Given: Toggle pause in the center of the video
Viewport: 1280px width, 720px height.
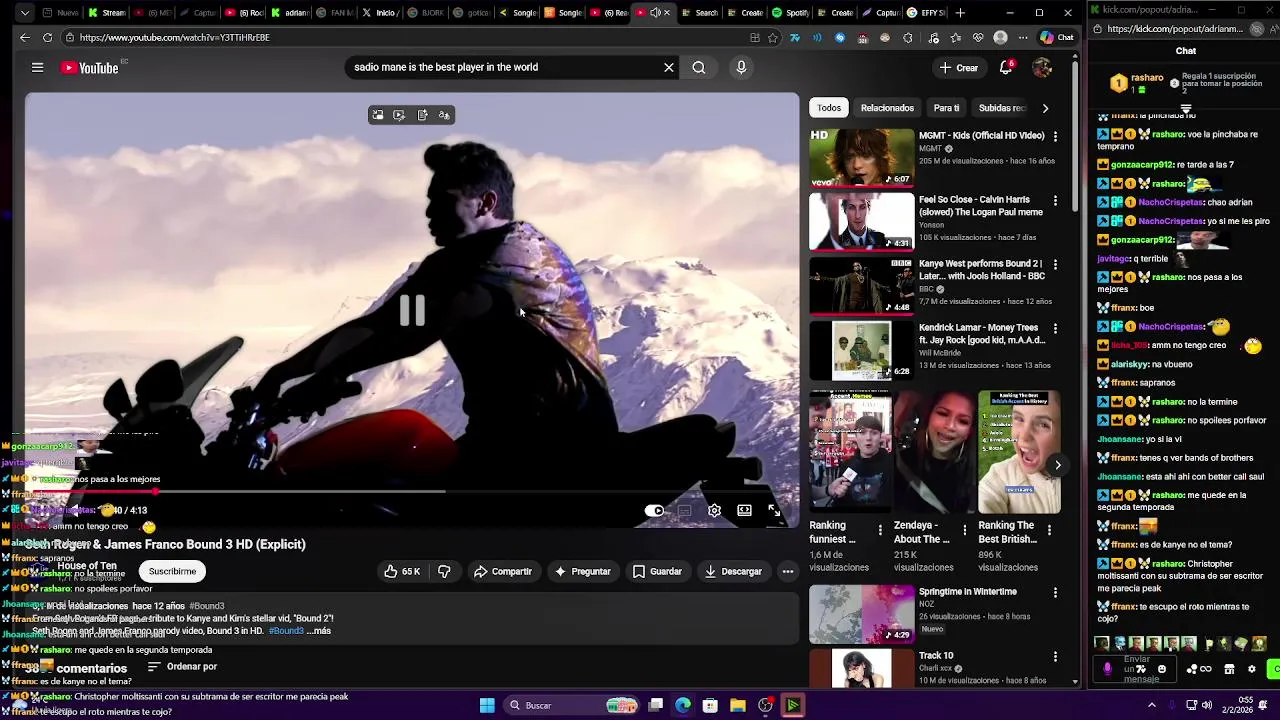Looking at the screenshot, I should pyautogui.click(x=412, y=311).
